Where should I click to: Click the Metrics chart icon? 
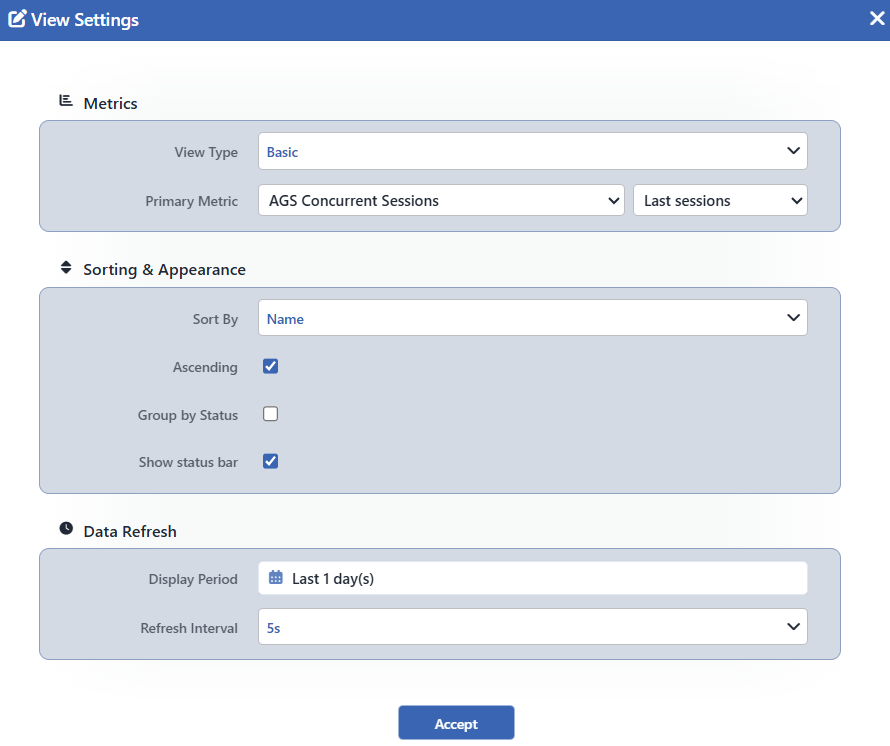pyautogui.click(x=66, y=101)
